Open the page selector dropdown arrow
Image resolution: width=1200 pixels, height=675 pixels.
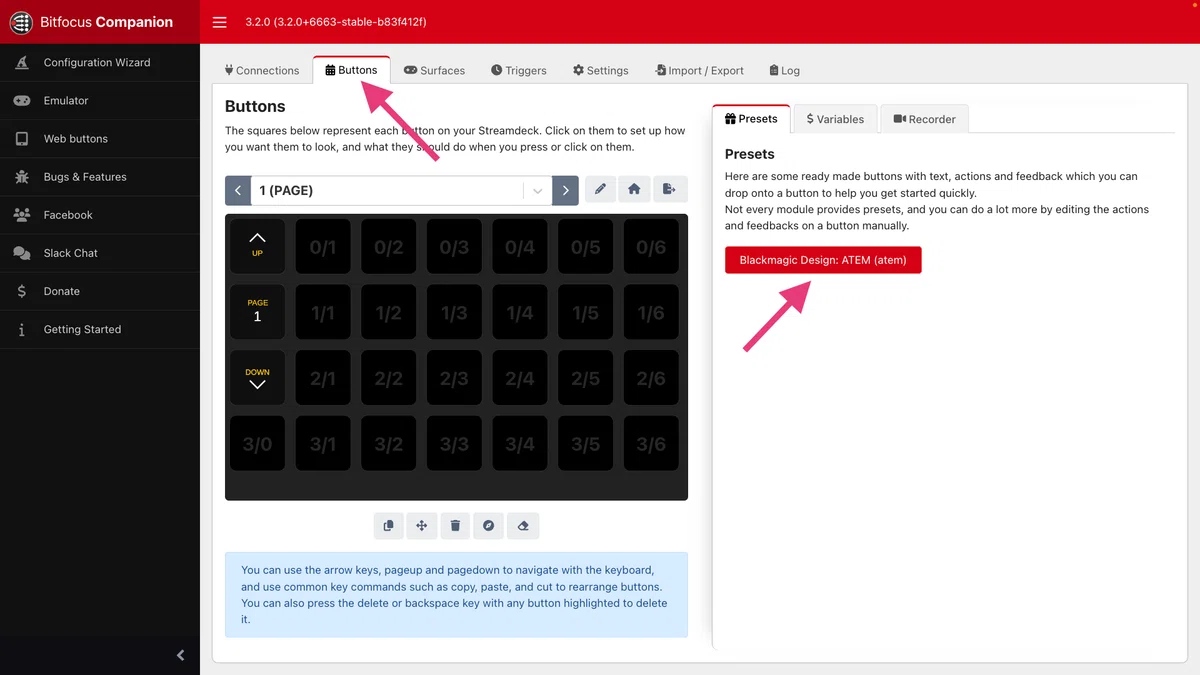(537, 190)
